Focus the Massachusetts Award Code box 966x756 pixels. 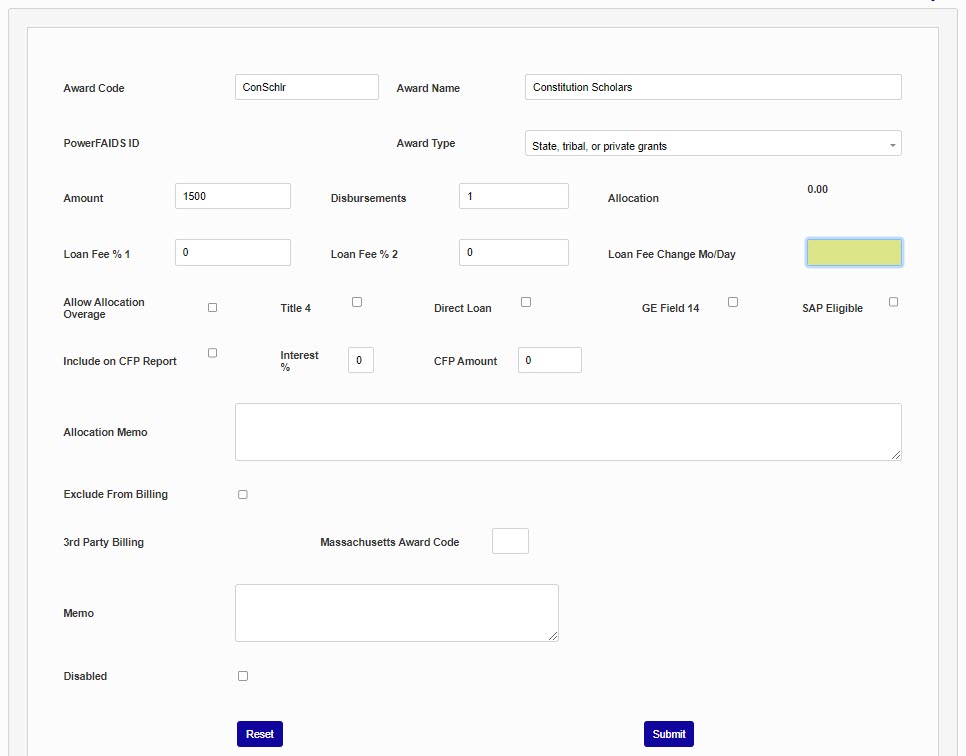click(x=510, y=541)
